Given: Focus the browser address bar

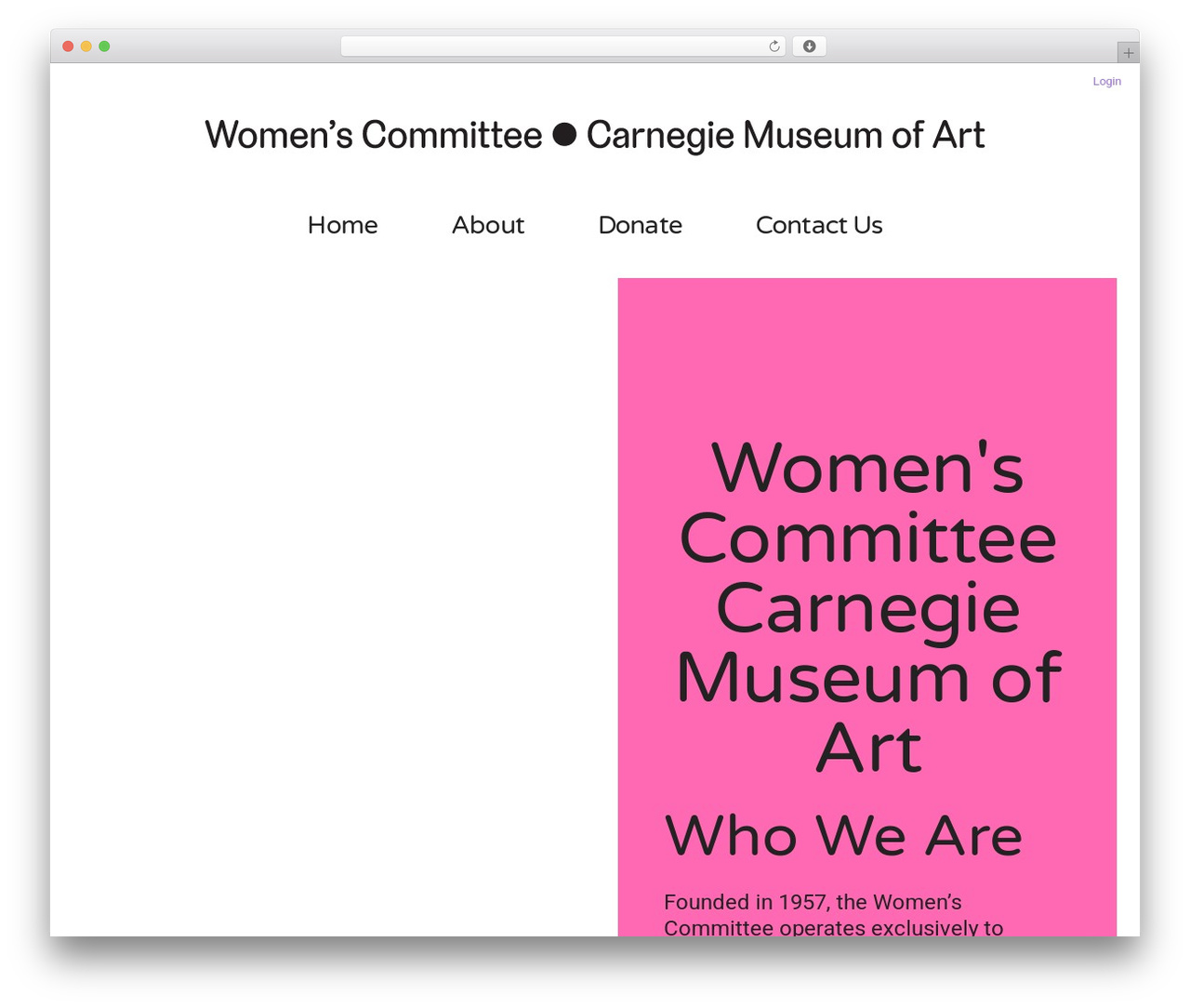Looking at the screenshot, I should 563,46.
